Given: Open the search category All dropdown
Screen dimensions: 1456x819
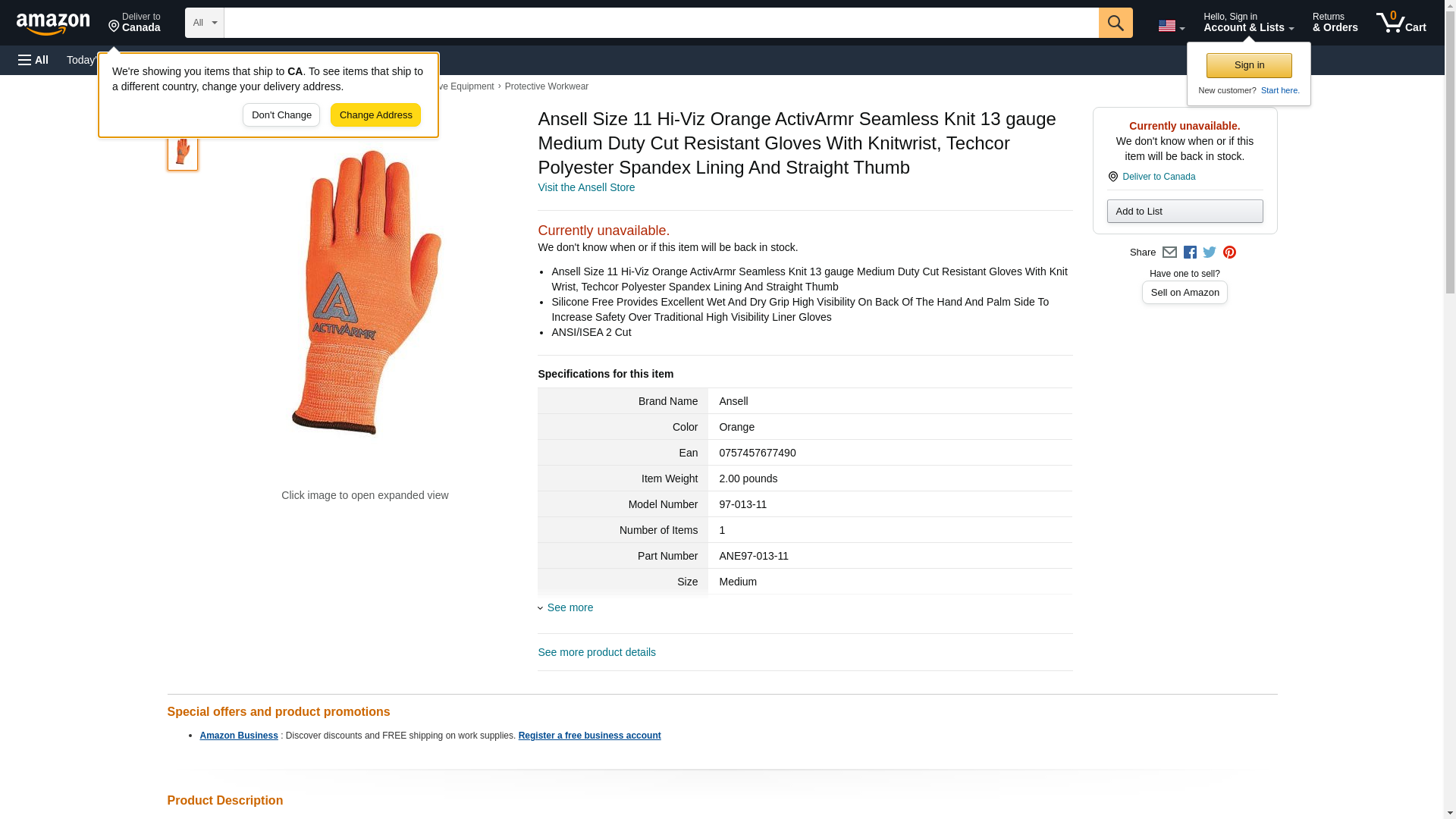Looking at the screenshot, I should pyautogui.click(x=205, y=23).
